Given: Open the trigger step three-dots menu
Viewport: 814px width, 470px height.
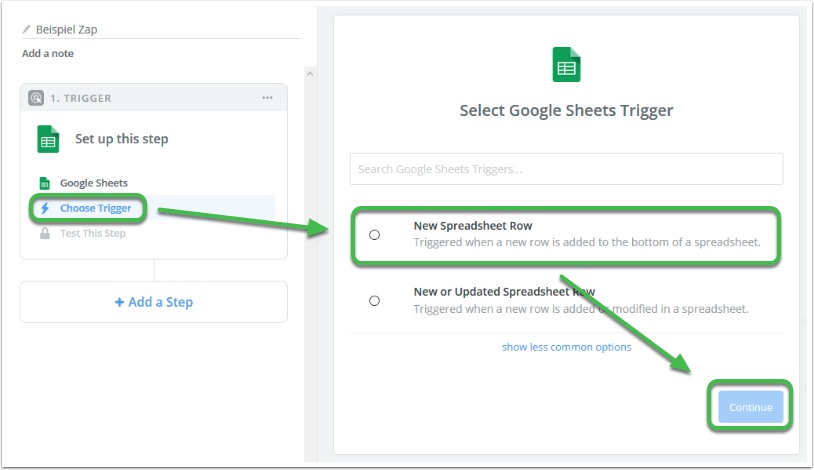Looking at the screenshot, I should 267,98.
